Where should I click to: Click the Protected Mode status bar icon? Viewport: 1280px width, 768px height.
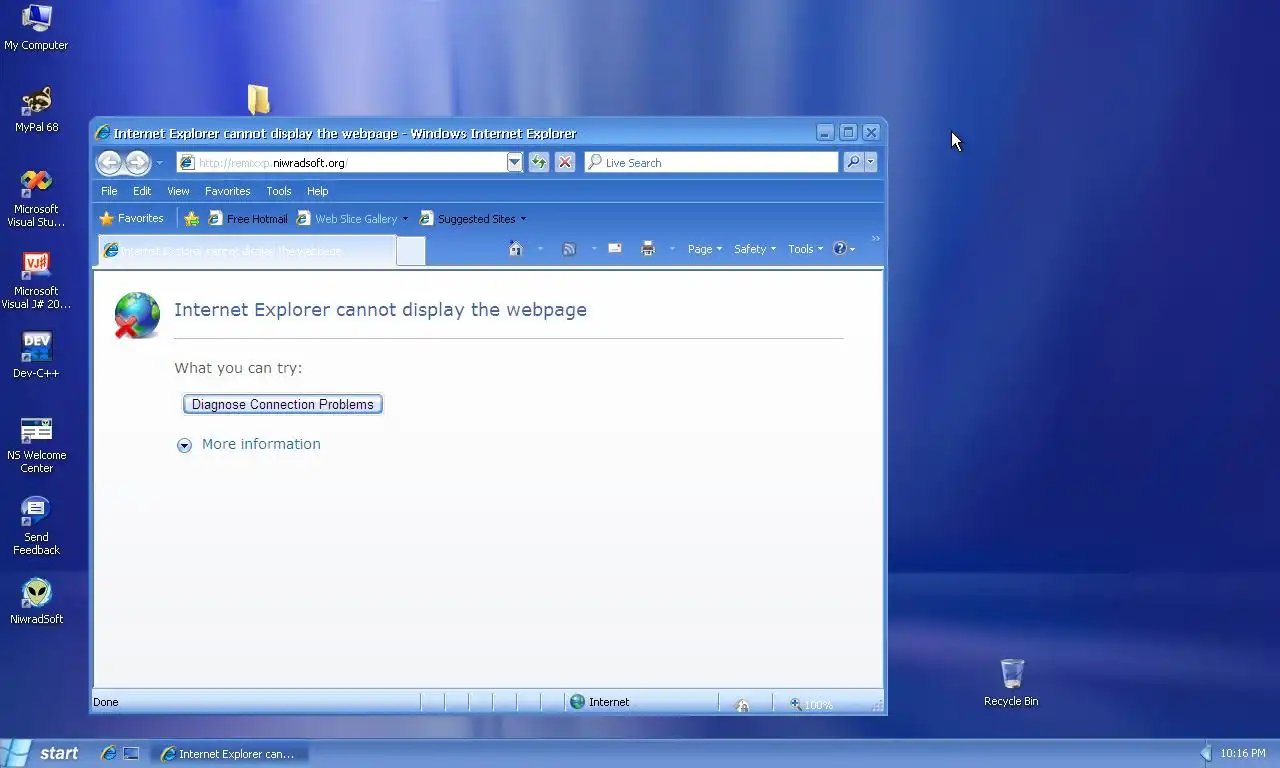[x=742, y=704]
